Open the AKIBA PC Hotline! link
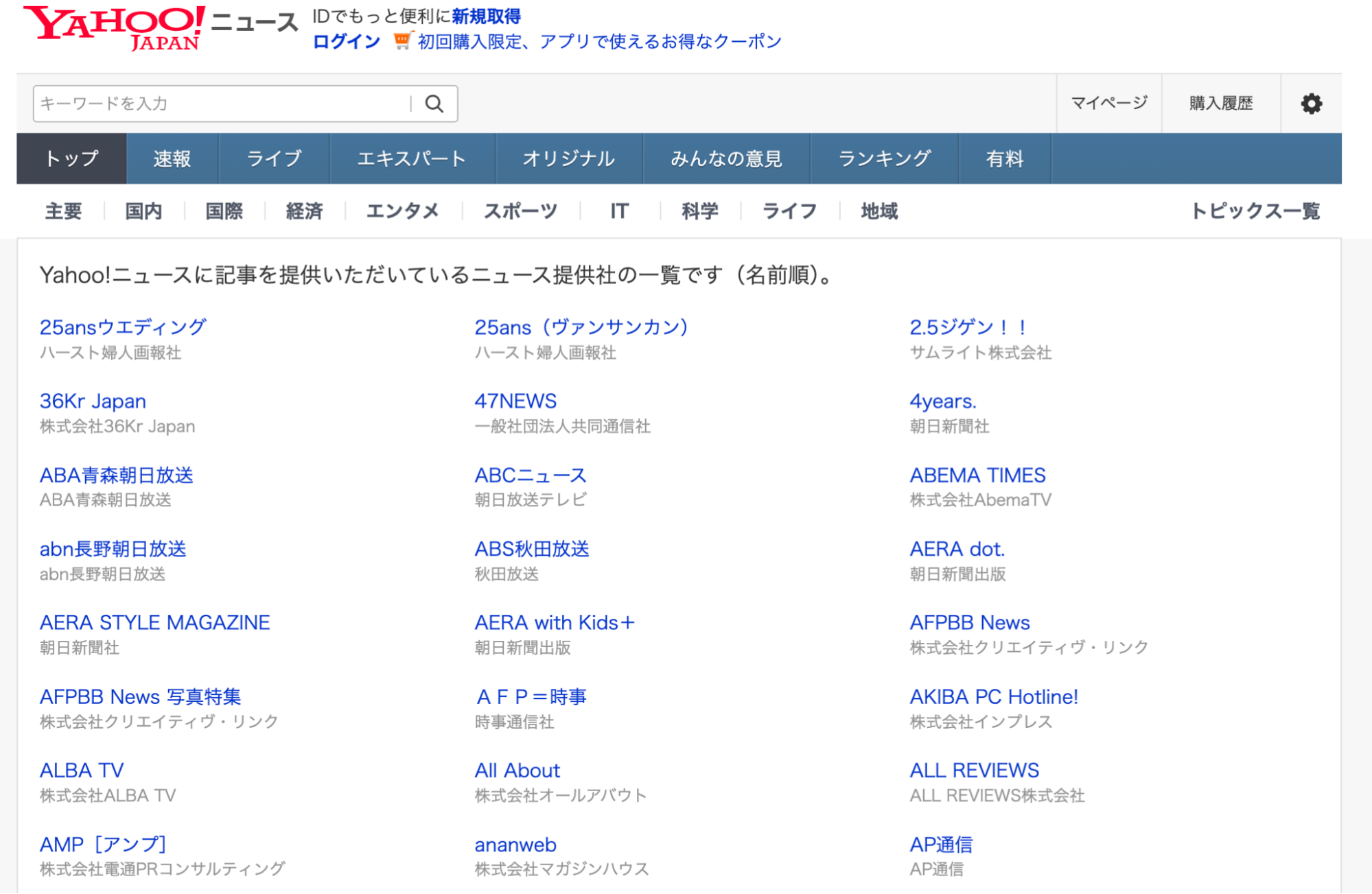Image resolution: width=1372 pixels, height=894 pixels. (x=994, y=696)
